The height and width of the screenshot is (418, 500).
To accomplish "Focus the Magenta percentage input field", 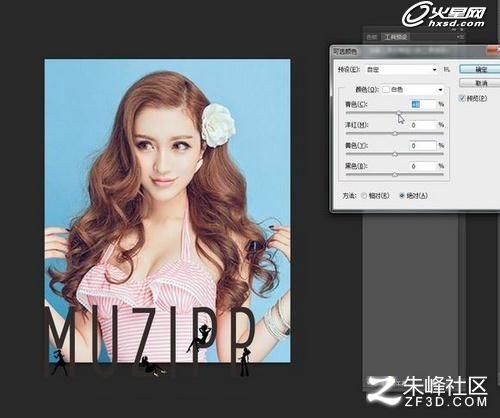I will pos(423,125).
